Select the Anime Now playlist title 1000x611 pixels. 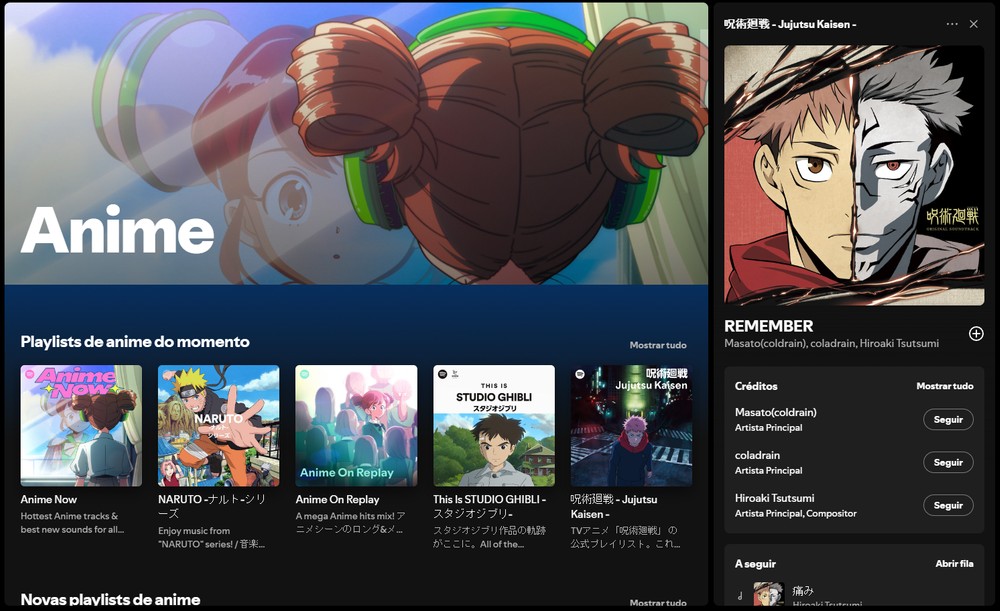(48, 499)
